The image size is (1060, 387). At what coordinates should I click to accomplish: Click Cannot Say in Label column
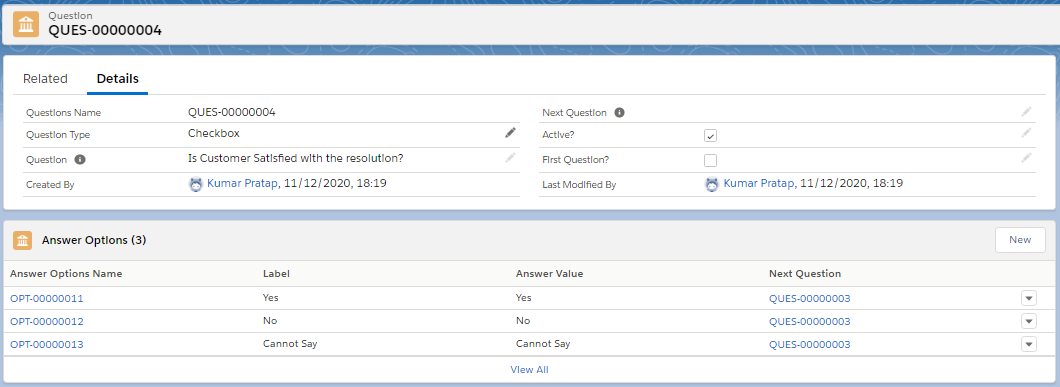coord(290,344)
